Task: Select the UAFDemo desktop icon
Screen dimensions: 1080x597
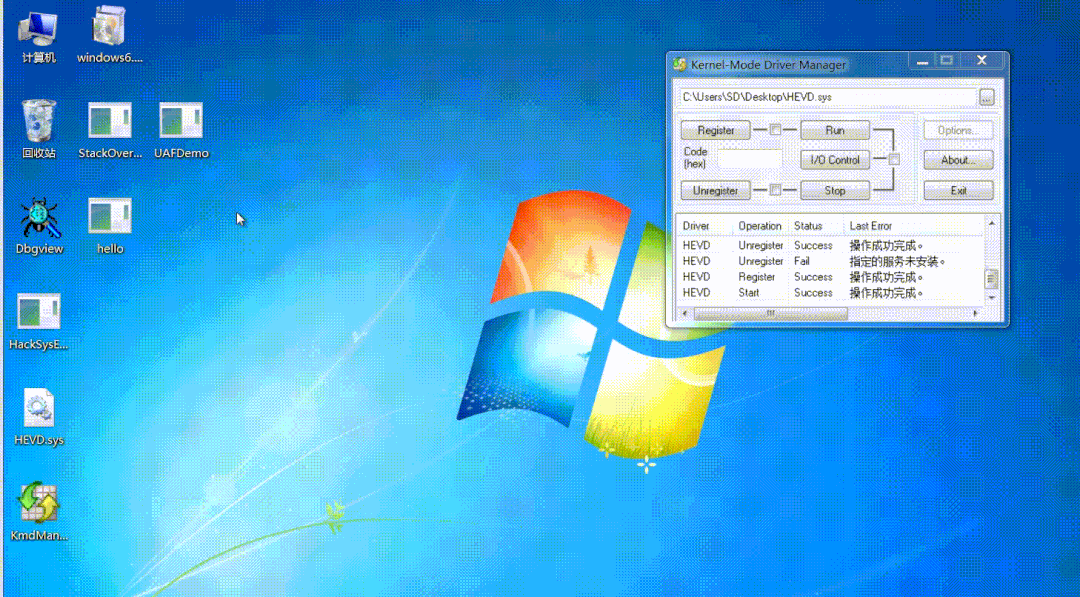Action: tap(181, 131)
